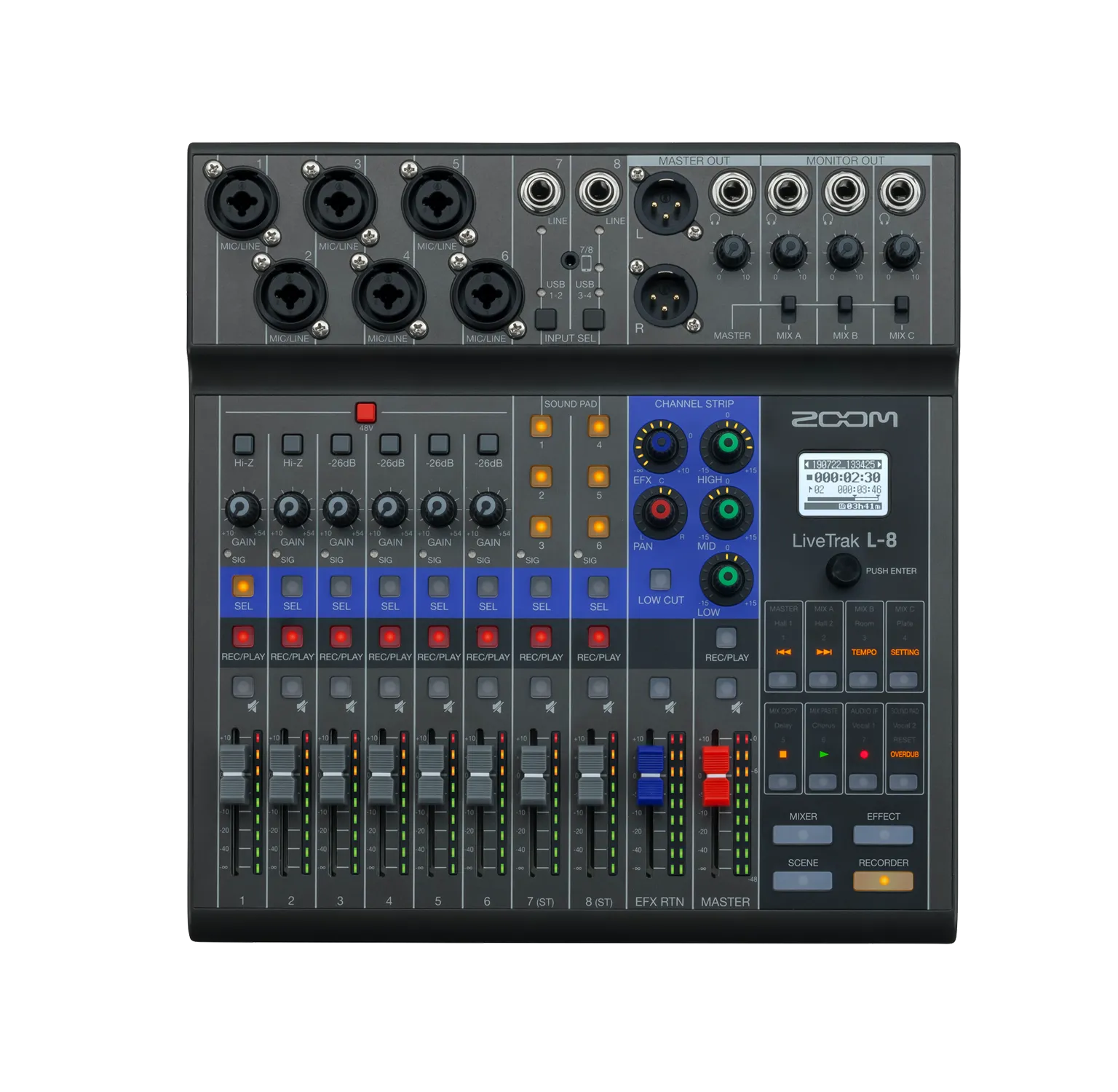Image resolution: width=1118 pixels, height=1092 pixels.
Task: Trigger sound pad 5
Action: click(x=598, y=477)
